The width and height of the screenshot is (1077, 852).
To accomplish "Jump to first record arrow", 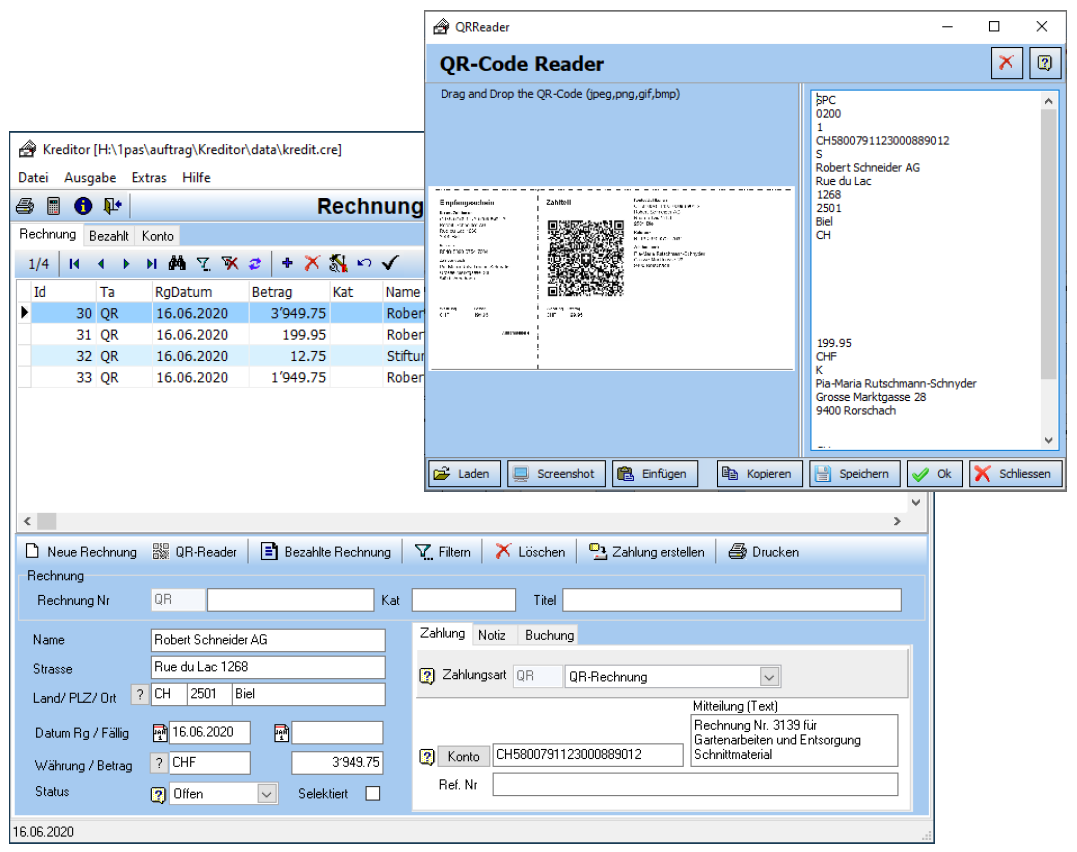I will 75,264.
